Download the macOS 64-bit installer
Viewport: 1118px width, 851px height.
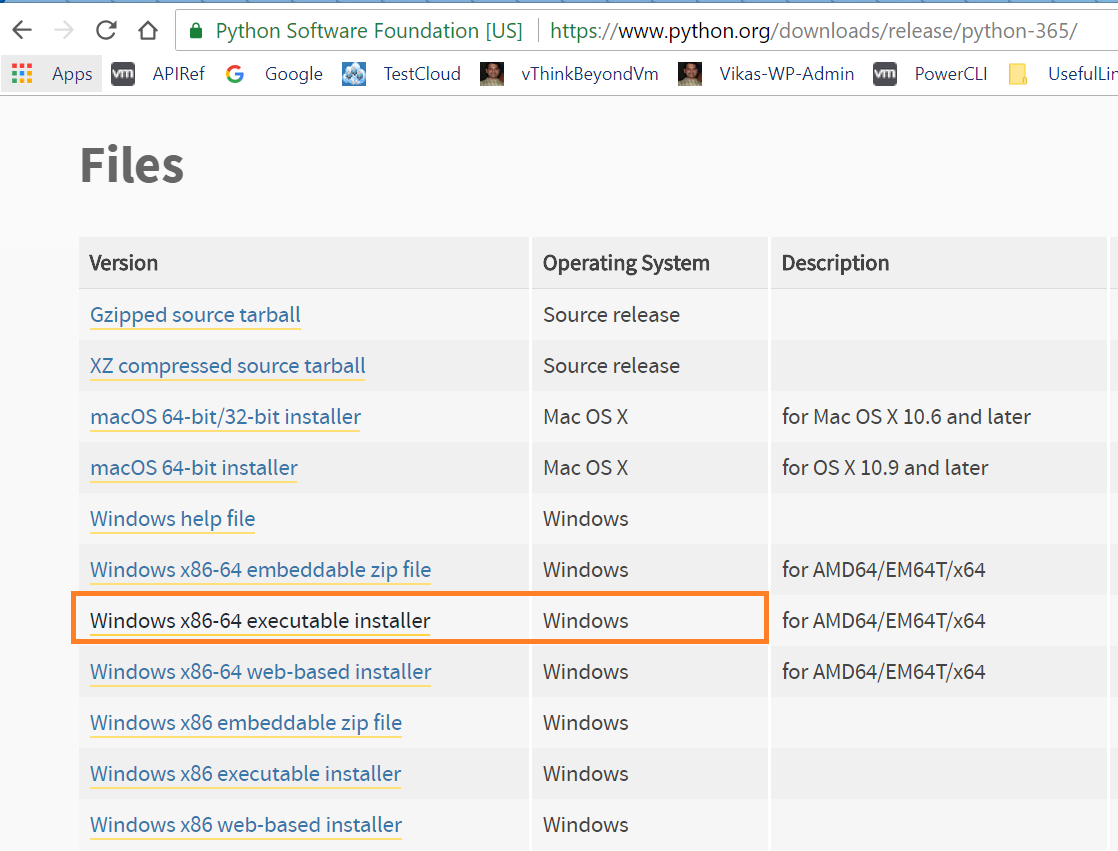click(x=194, y=468)
